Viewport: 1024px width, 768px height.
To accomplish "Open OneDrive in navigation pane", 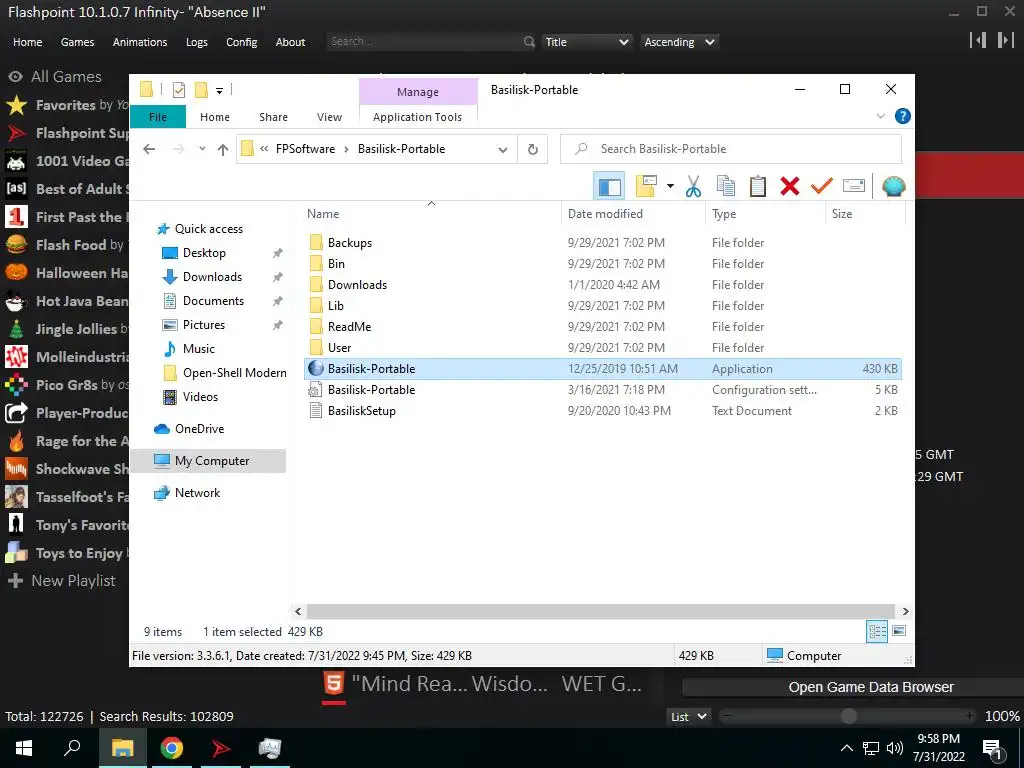I will (199, 429).
